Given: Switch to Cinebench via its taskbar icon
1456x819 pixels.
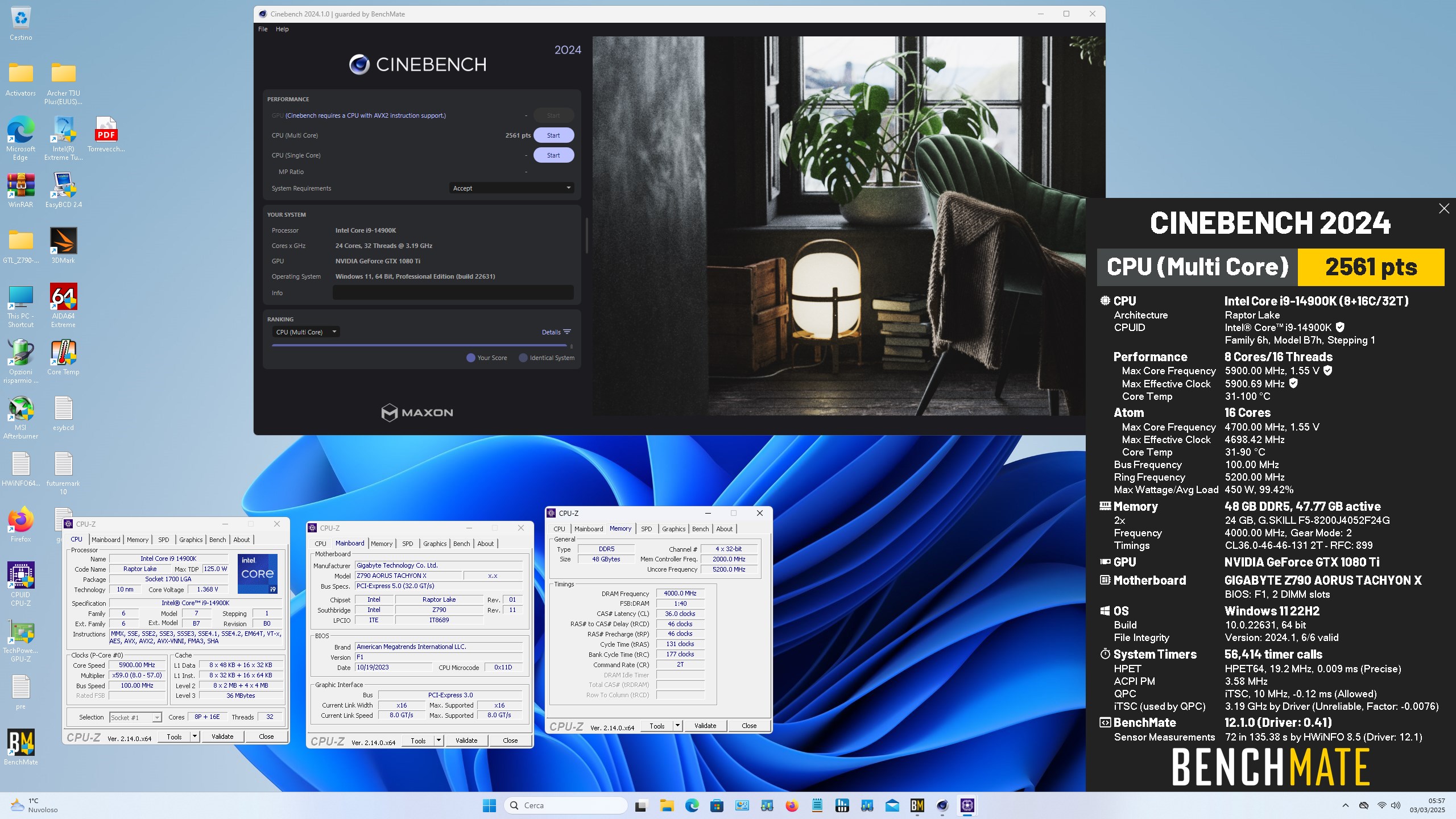Looking at the screenshot, I should click(942, 805).
